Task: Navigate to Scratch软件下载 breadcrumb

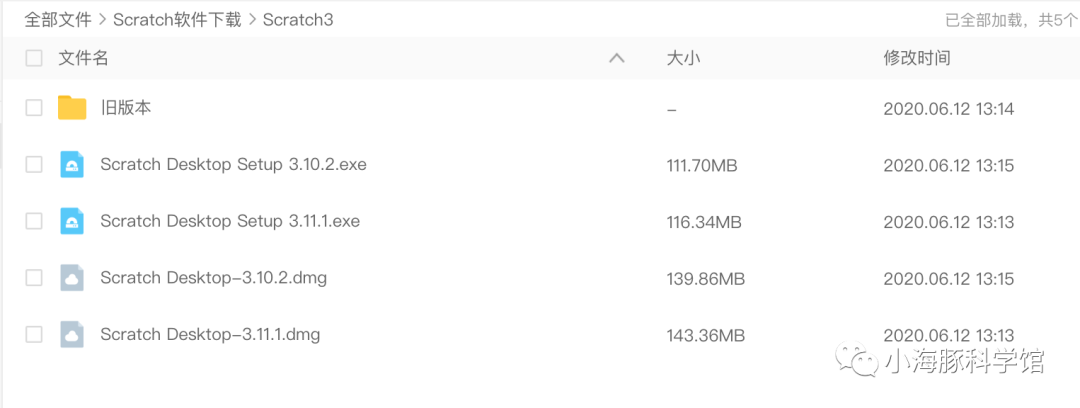Action: [177, 20]
